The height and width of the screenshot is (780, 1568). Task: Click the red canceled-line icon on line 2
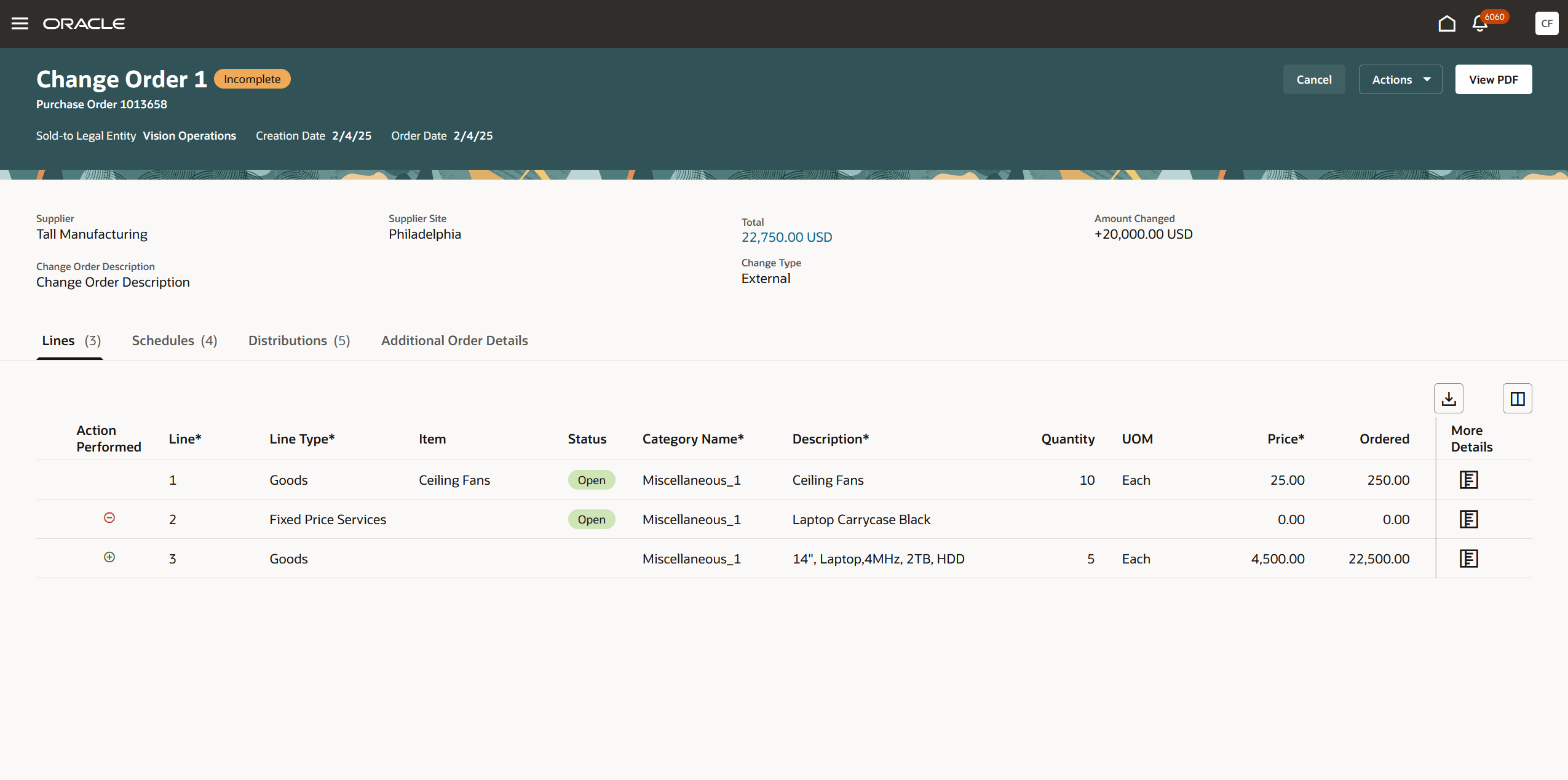click(109, 518)
